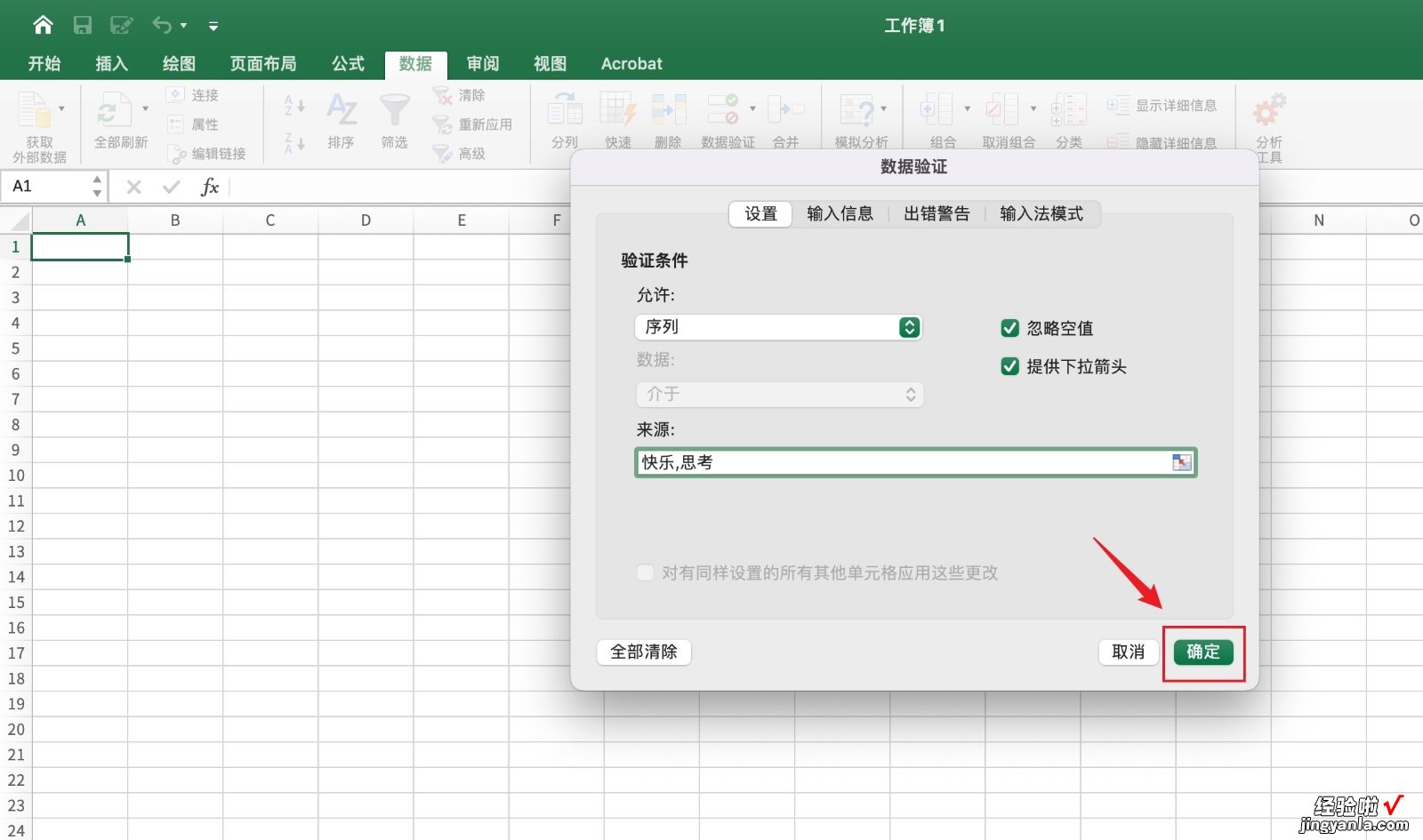Click the 合并 consolidate icon

785,111
